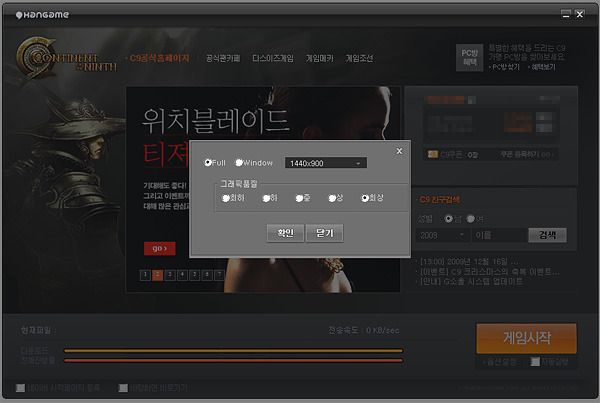Toggle the 자동실행 checkbox
This screenshot has width=600, height=403.
point(535,362)
